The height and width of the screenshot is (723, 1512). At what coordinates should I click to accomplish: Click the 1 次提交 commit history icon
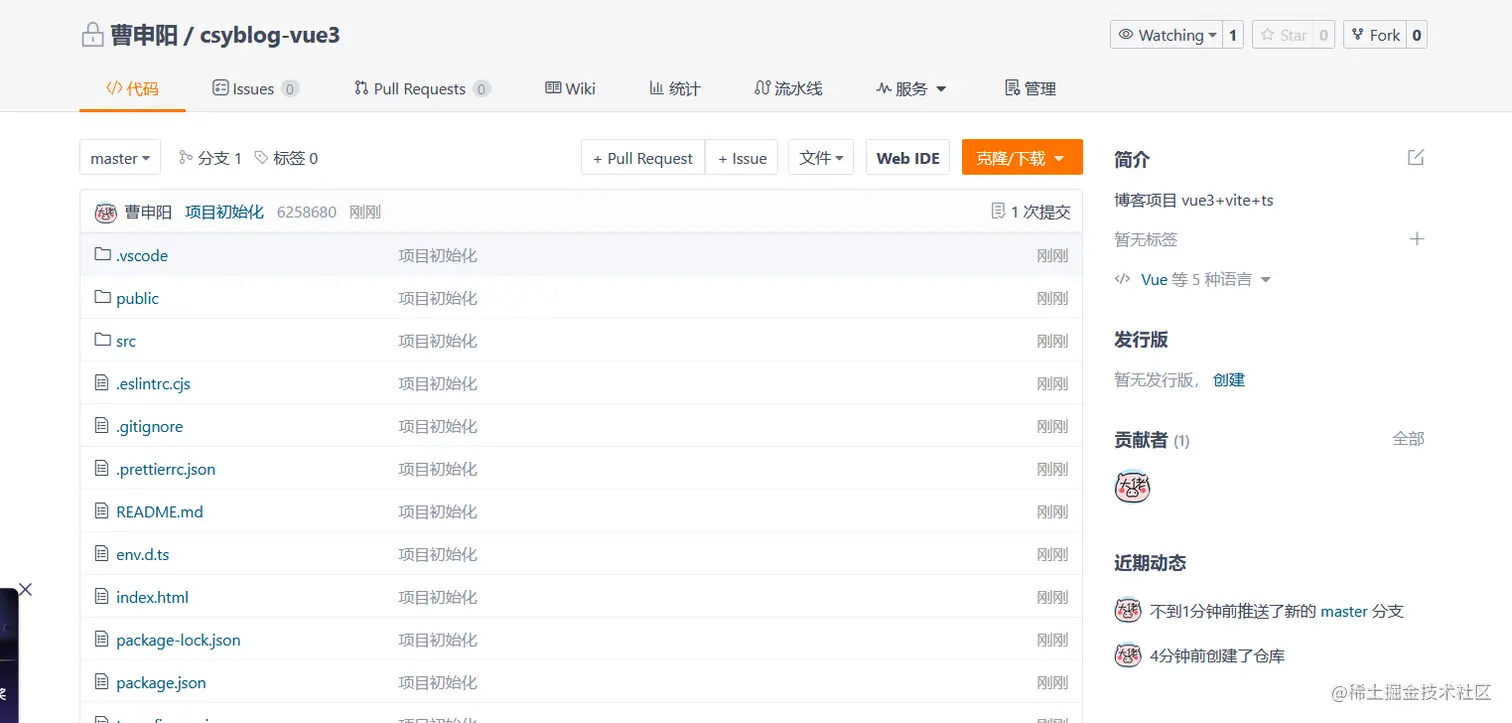pyautogui.click(x=997, y=211)
